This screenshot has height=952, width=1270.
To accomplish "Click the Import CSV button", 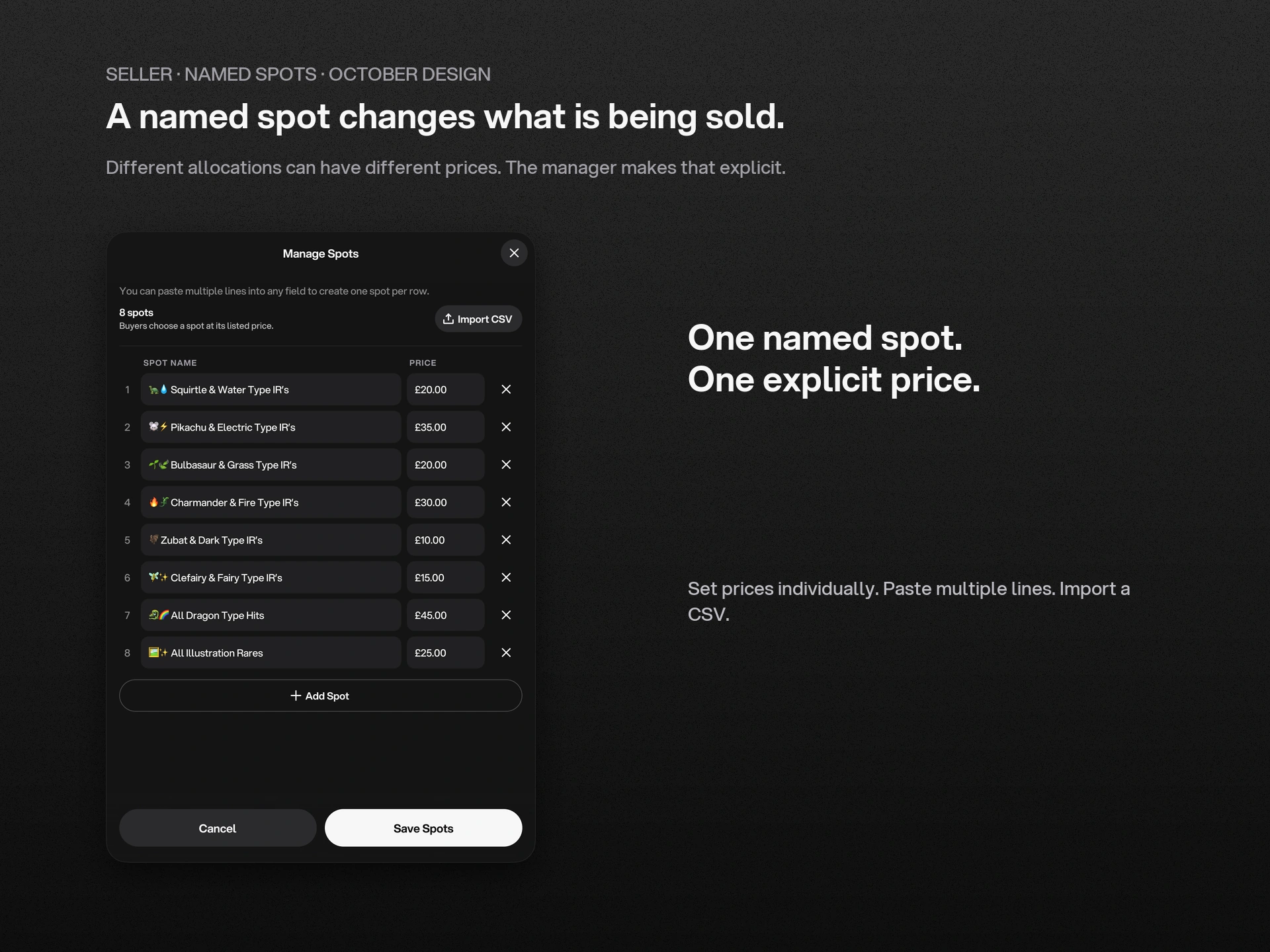I will [x=478, y=319].
